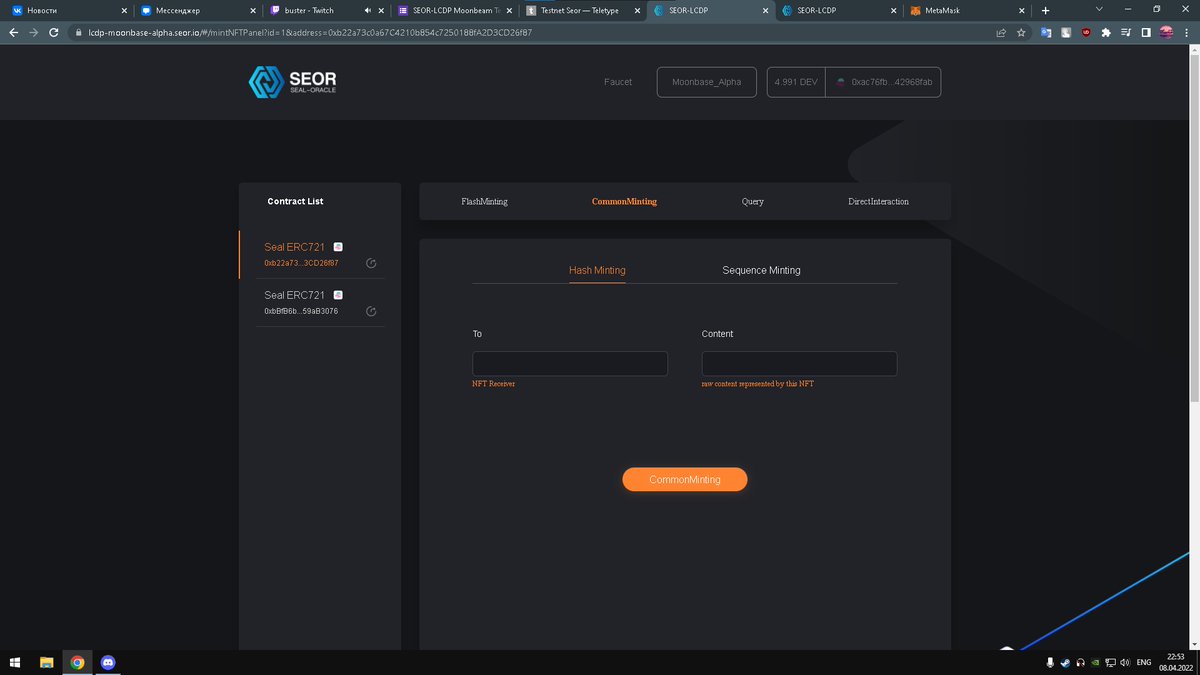
Task: Click the To receiver input field
Action: 570,364
